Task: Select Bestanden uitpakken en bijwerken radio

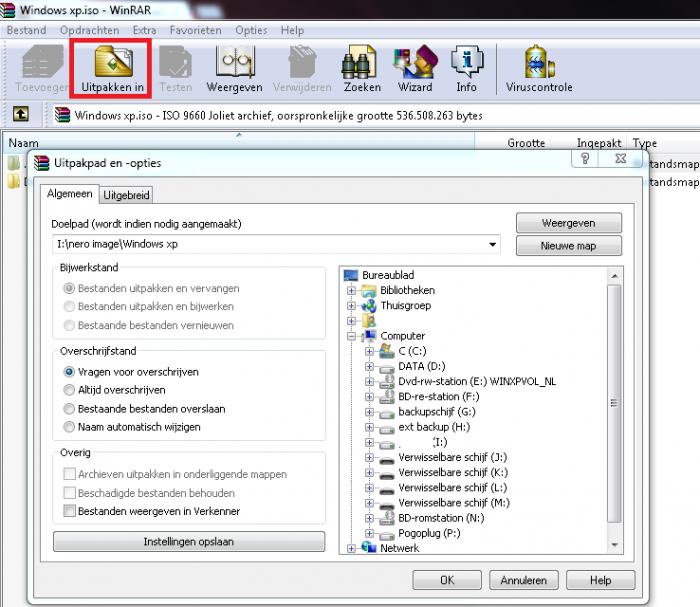Action: (69, 306)
